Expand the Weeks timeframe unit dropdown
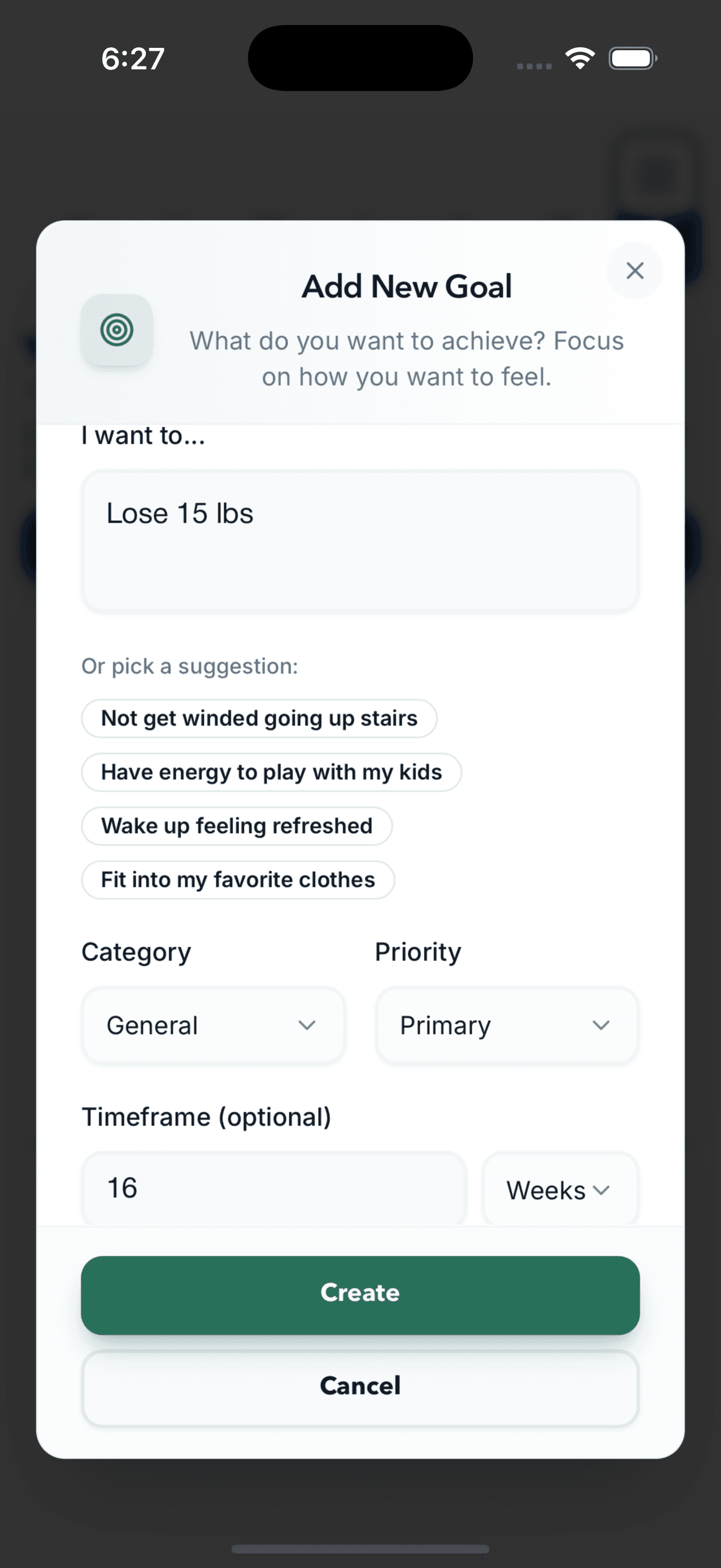 tap(559, 1190)
